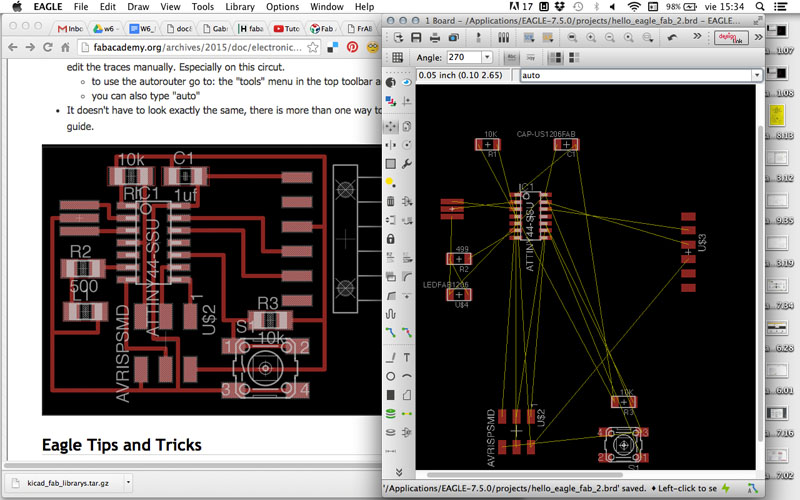The height and width of the screenshot is (500, 800).
Task: Select the Change wrench tool
Action: click(x=407, y=164)
